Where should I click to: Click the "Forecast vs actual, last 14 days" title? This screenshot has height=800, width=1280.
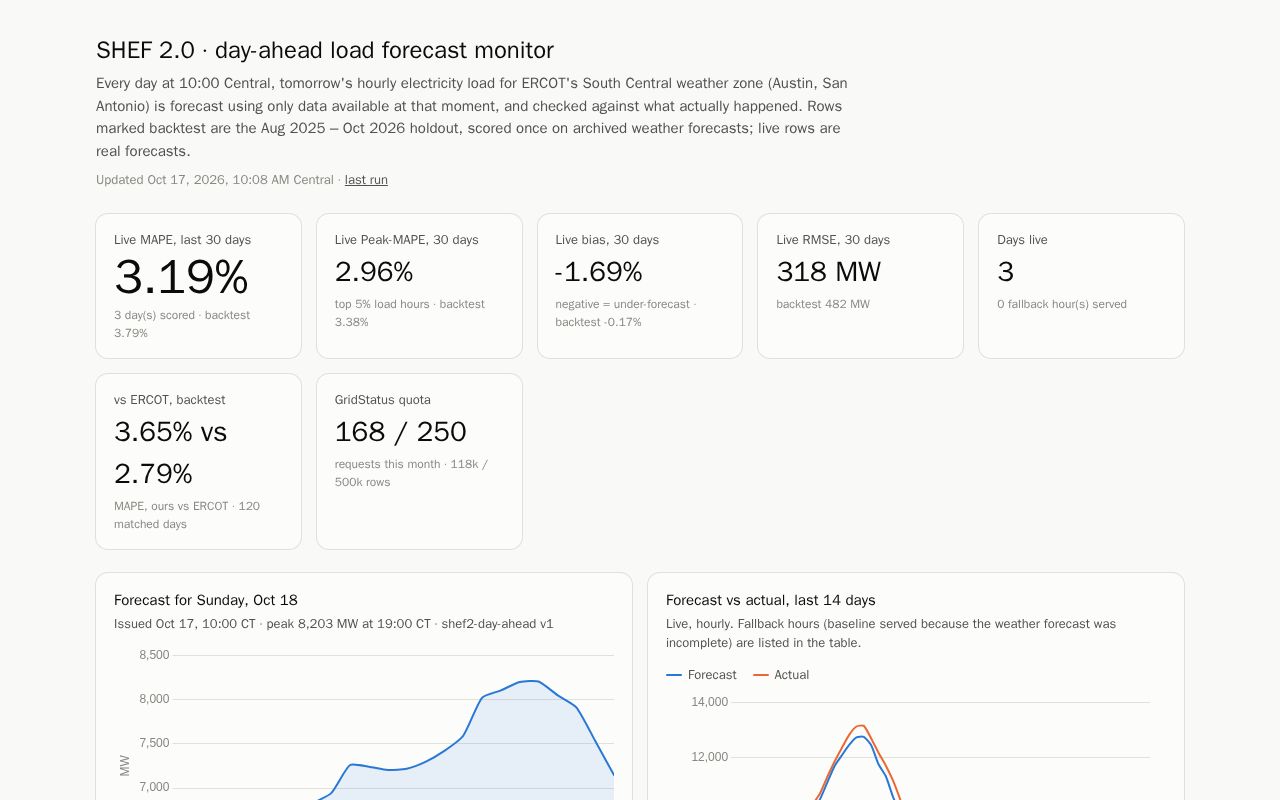point(771,600)
